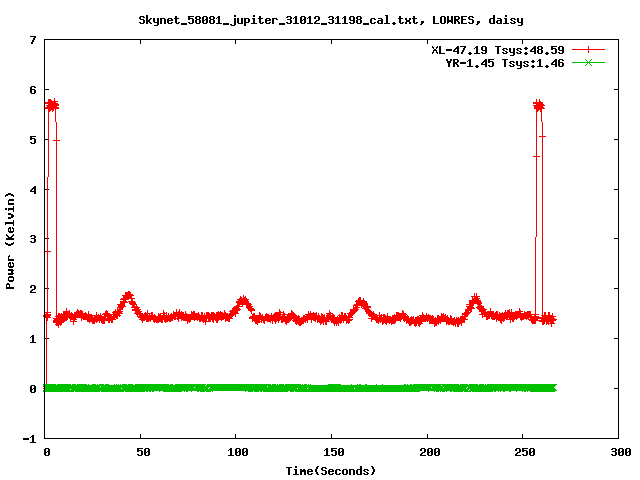Click y-axis tick label -1
Viewport: 640px width, 480px height.
pos(29,439)
